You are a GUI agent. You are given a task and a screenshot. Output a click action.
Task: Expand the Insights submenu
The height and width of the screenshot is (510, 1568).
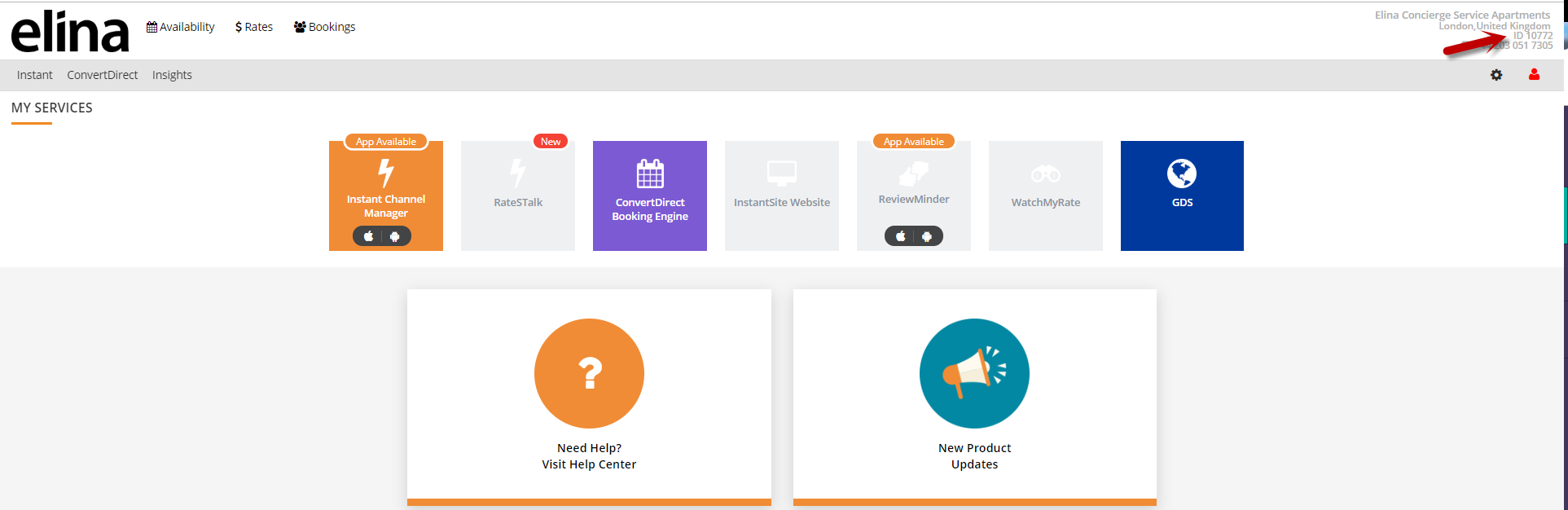(x=172, y=75)
